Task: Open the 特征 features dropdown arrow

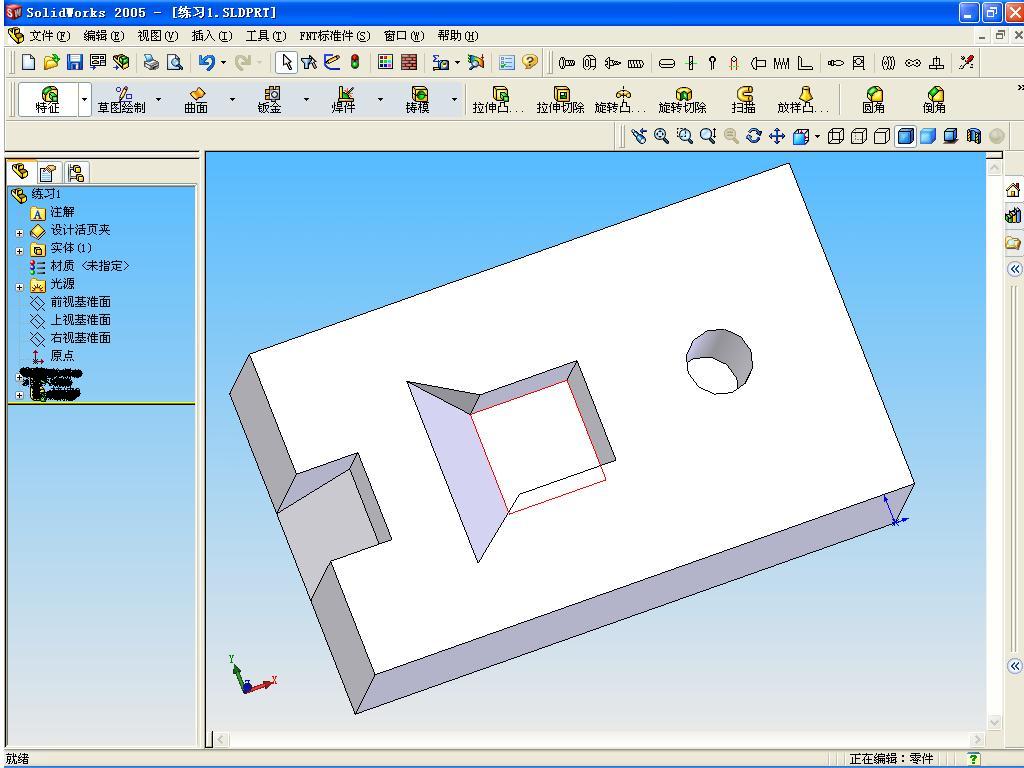Action: [84, 100]
